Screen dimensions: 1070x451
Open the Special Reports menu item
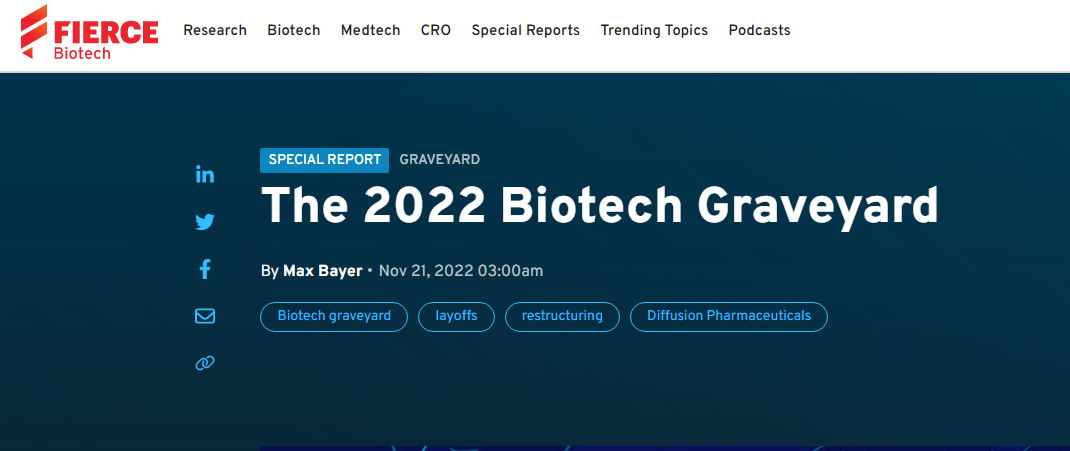coord(526,30)
